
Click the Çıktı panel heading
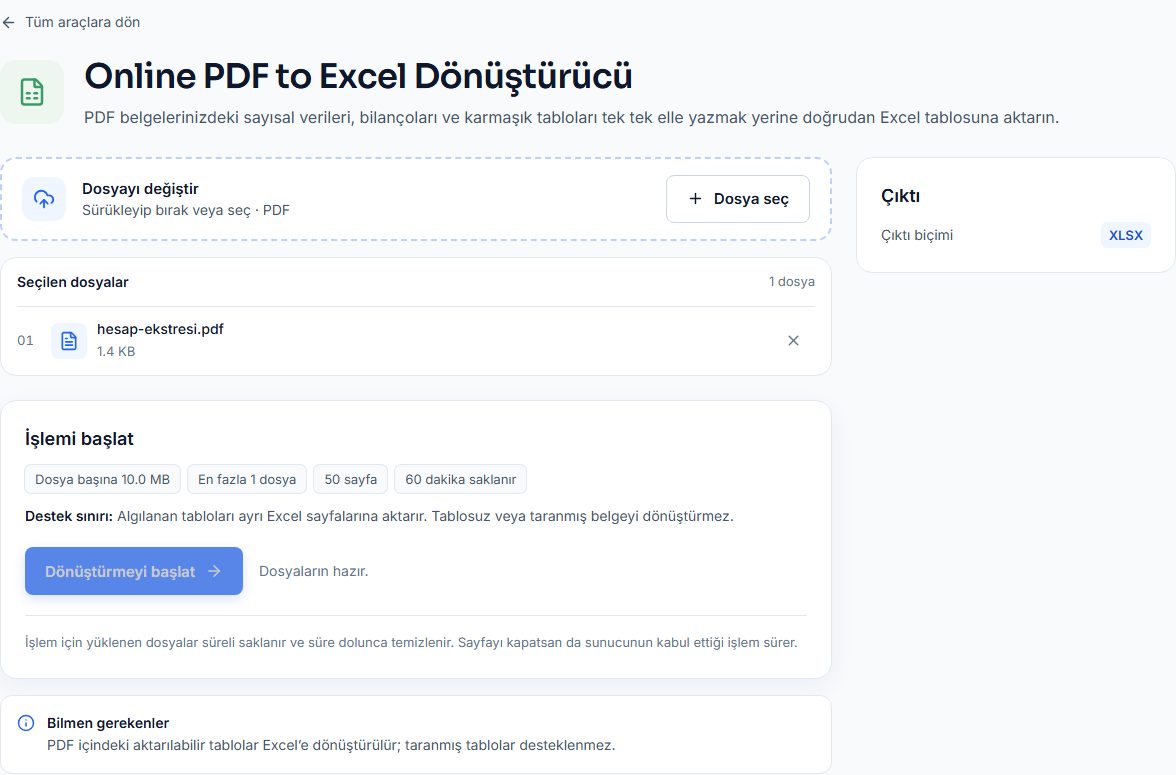[x=900, y=196]
